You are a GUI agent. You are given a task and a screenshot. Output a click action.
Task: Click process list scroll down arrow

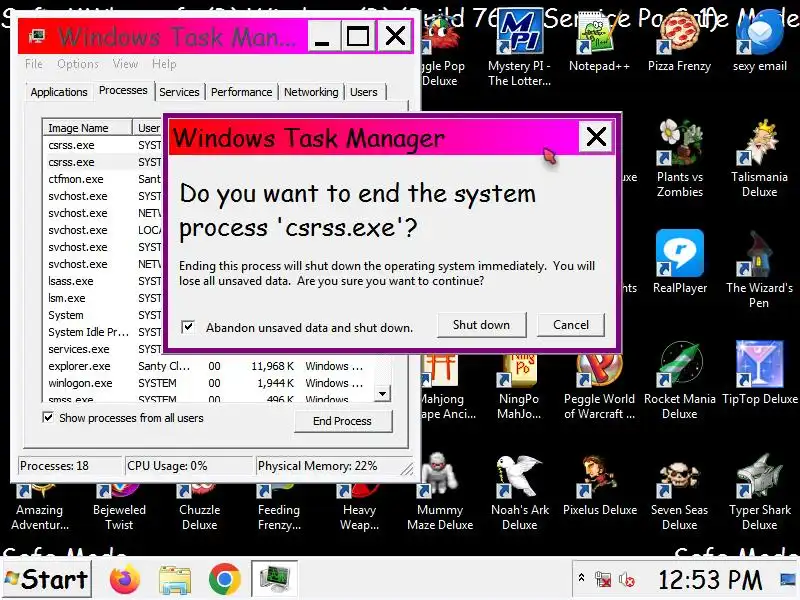coord(383,393)
